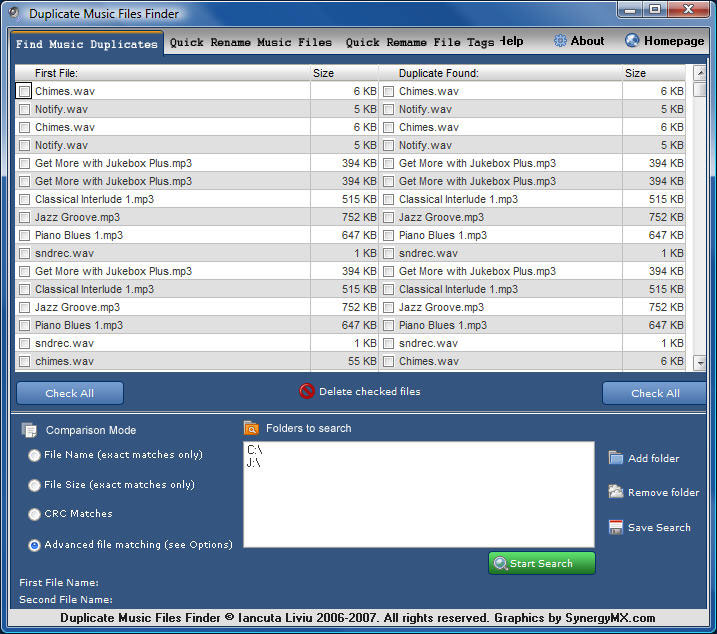
Task: Click the Start Search button
Action: pos(542,563)
